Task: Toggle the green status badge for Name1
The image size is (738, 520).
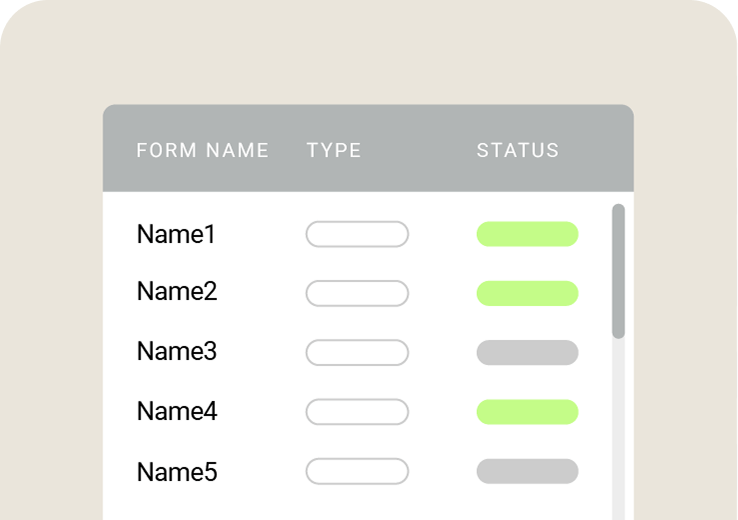Action: [x=527, y=234]
